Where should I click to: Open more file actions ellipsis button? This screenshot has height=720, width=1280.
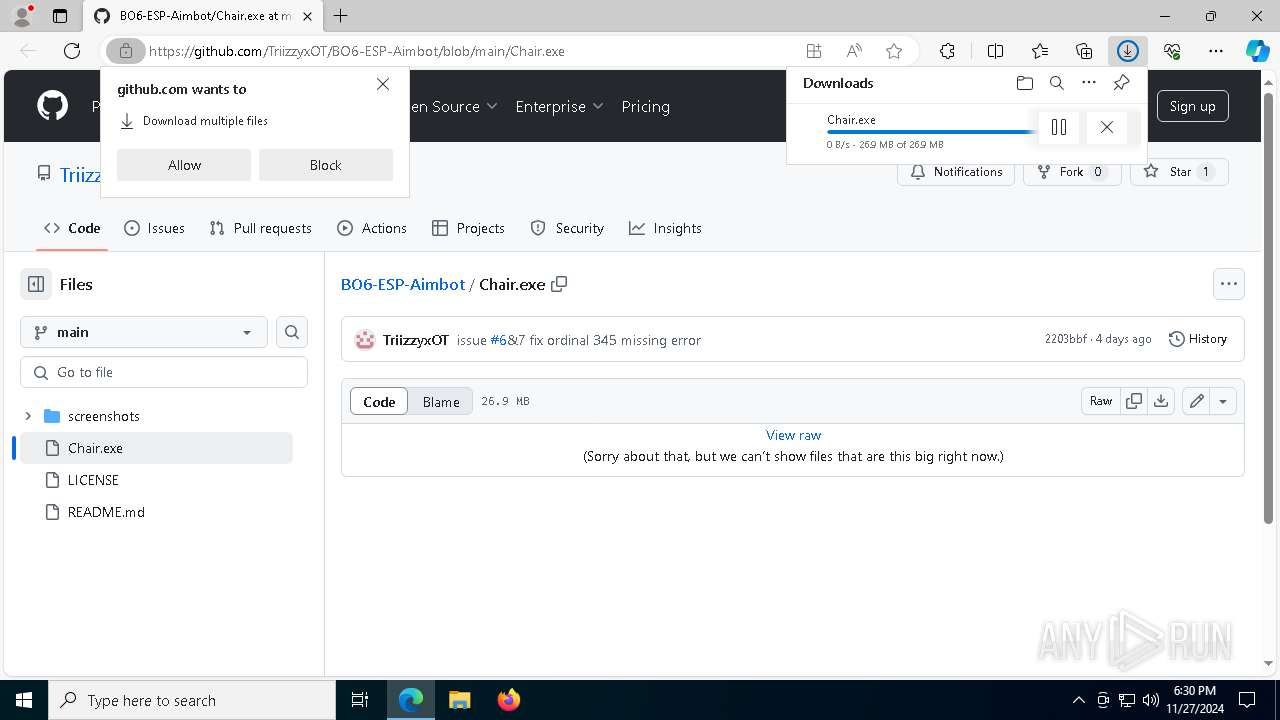coord(1229,284)
